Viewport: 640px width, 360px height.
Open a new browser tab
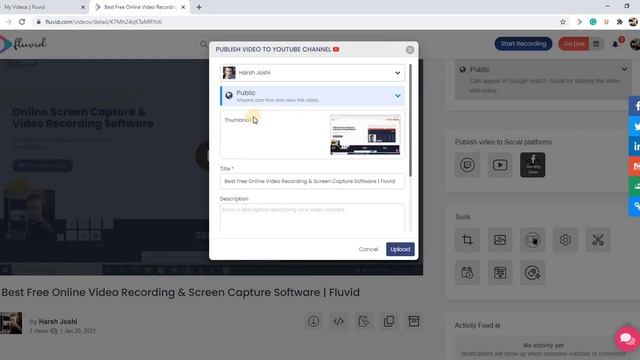(x=199, y=7)
